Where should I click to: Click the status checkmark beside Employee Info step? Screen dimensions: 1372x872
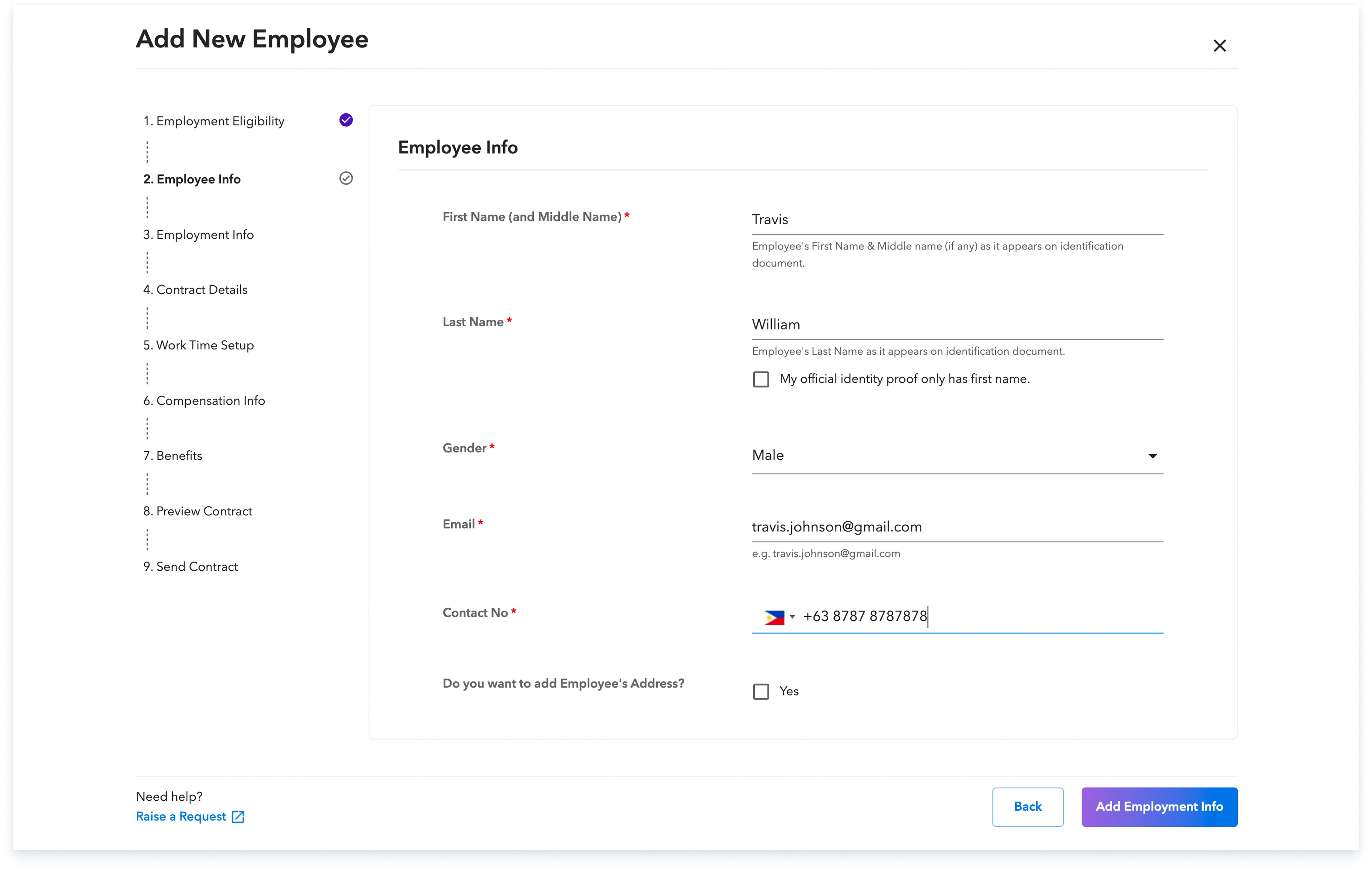pos(346,178)
